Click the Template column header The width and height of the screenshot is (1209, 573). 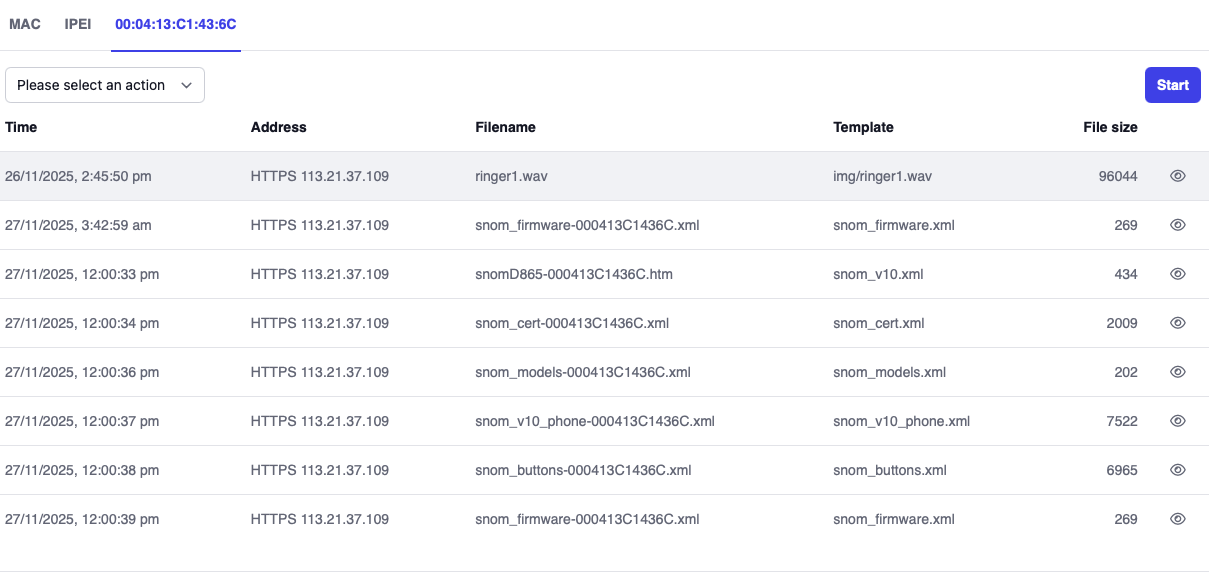(x=863, y=127)
